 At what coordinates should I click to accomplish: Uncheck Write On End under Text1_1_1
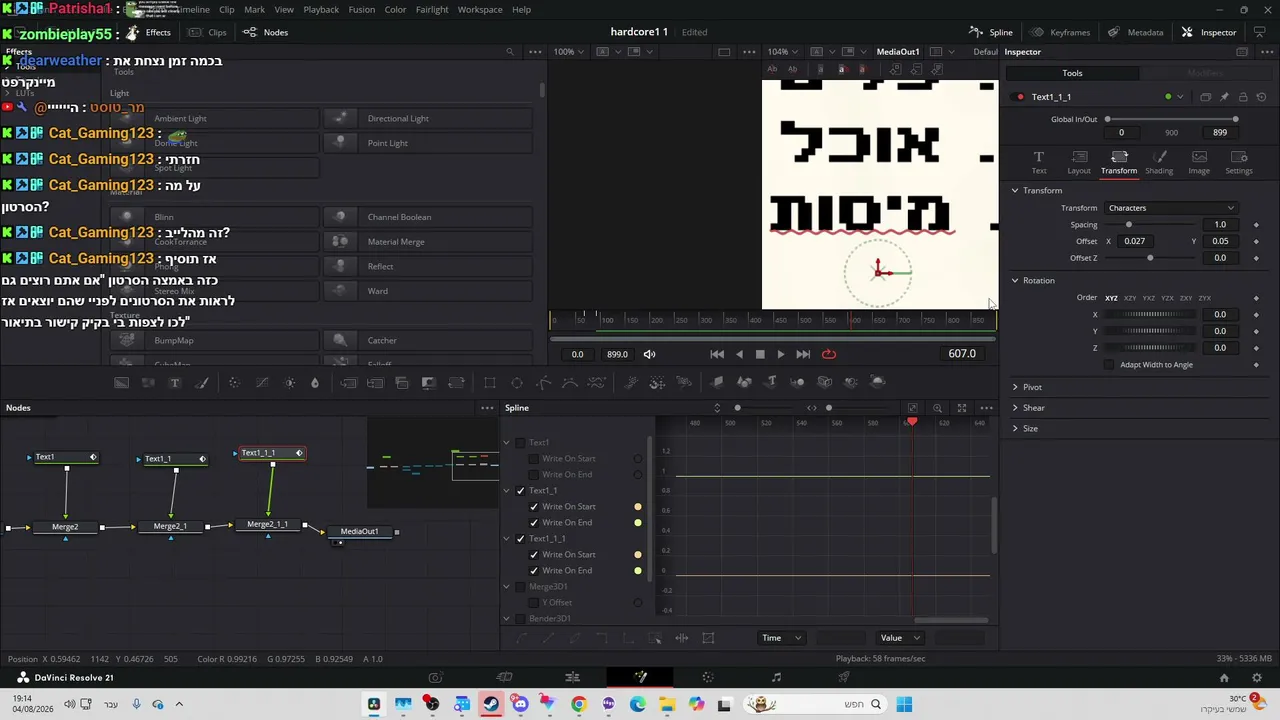[534, 571]
